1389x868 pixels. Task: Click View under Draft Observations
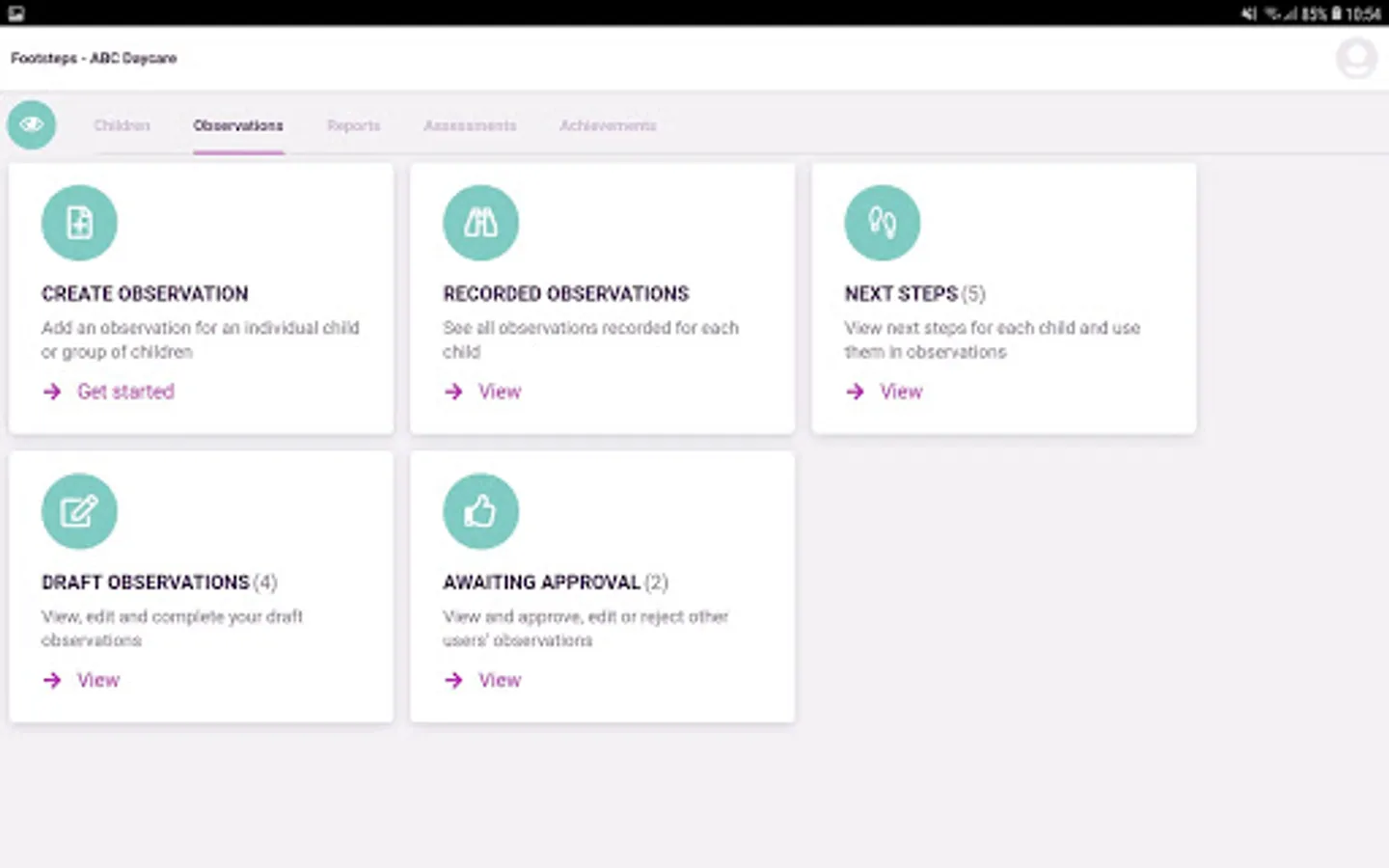98,680
